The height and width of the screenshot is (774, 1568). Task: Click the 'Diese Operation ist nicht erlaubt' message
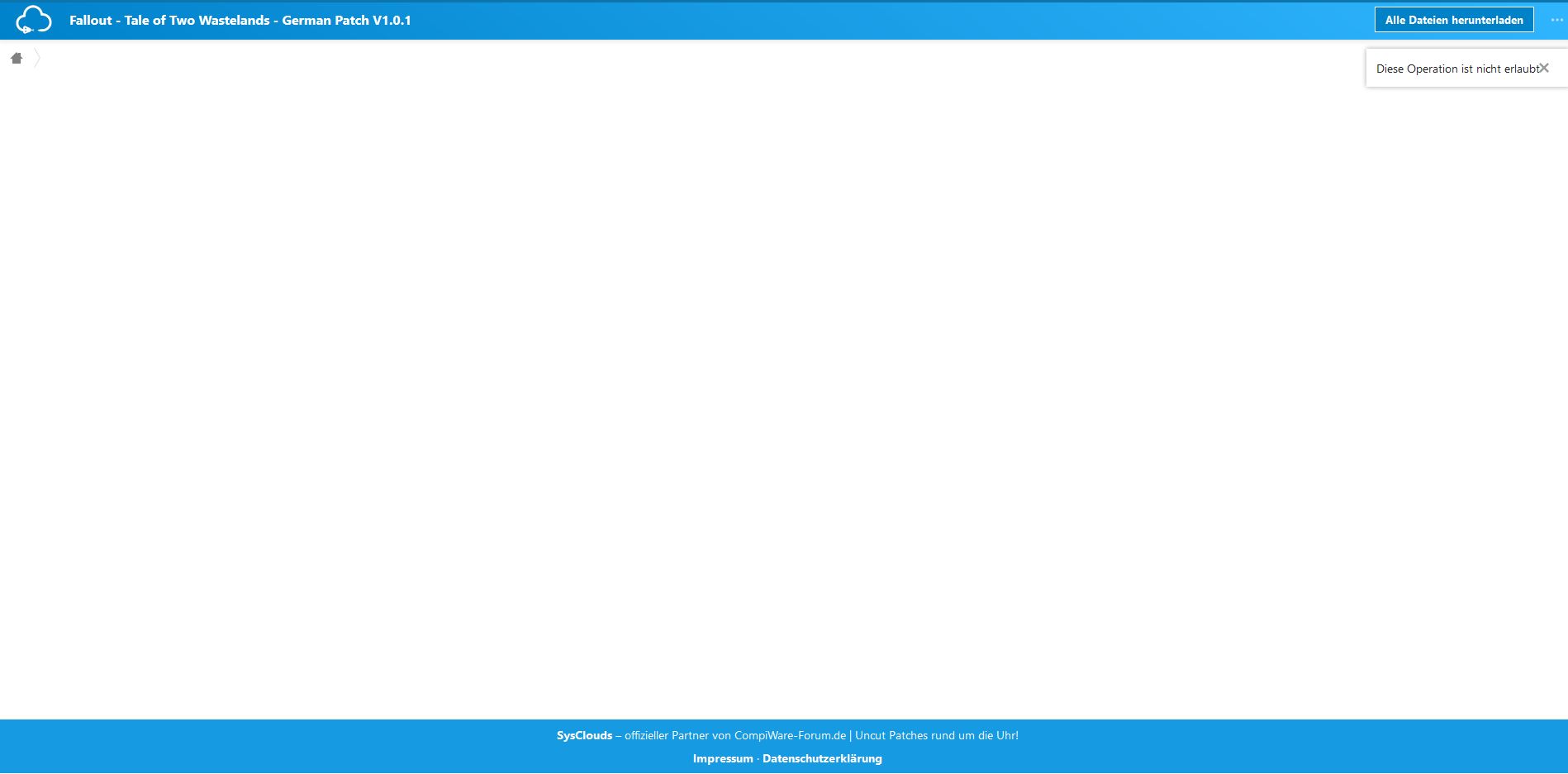pyautogui.click(x=1457, y=69)
